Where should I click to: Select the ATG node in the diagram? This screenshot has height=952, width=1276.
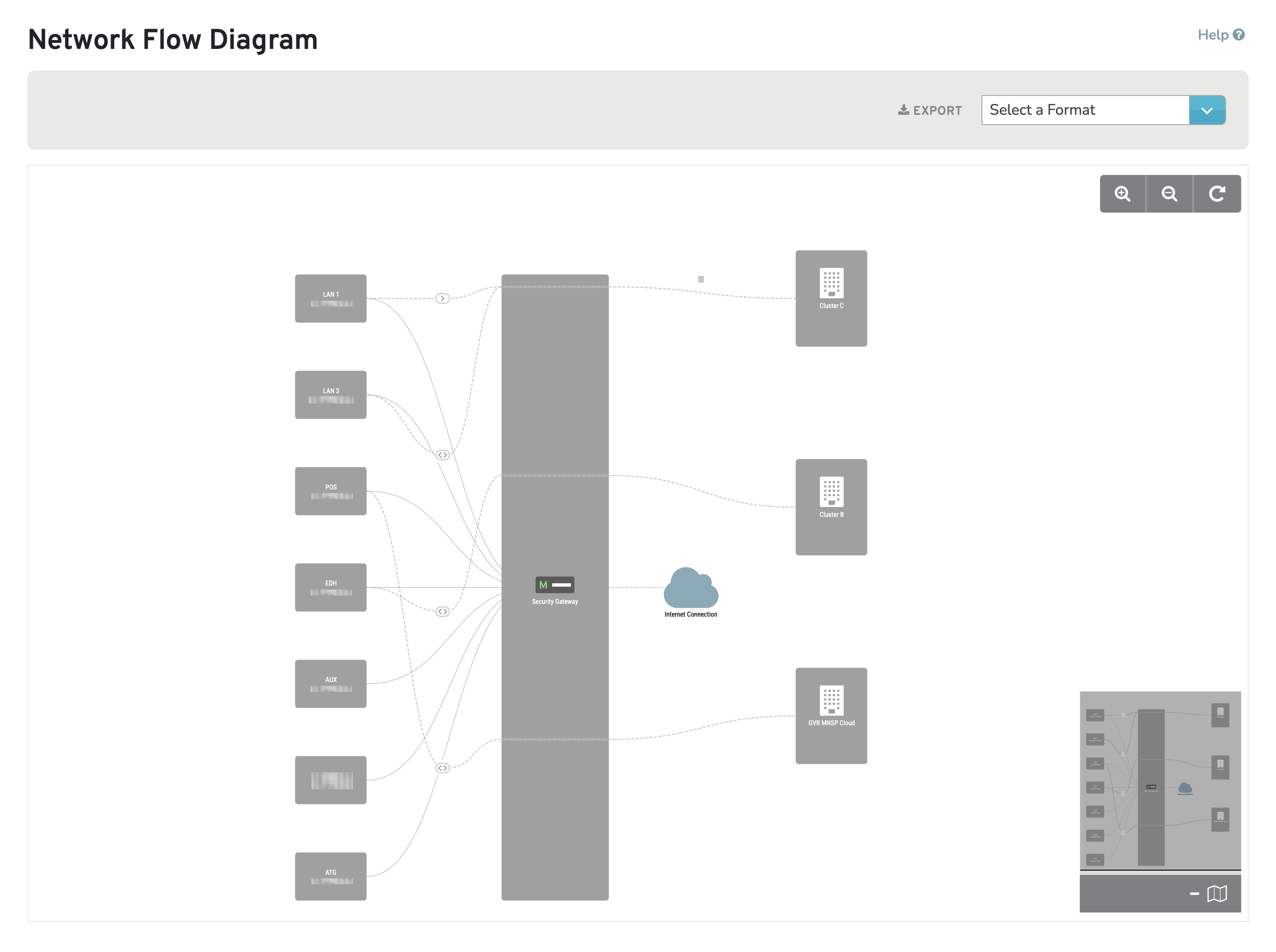[x=330, y=876]
